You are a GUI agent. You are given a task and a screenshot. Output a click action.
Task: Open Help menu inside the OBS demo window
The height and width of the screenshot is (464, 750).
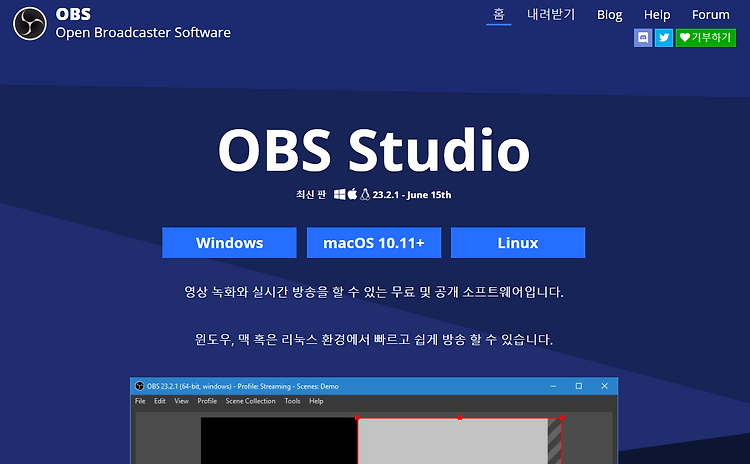[316, 401]
